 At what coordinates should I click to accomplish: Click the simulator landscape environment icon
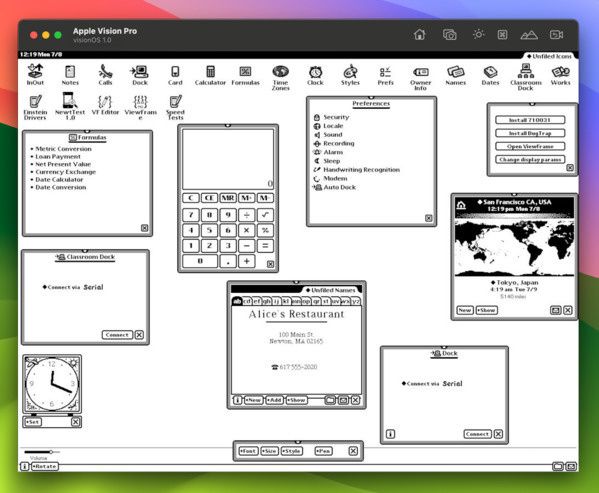(x=529, y=35)
